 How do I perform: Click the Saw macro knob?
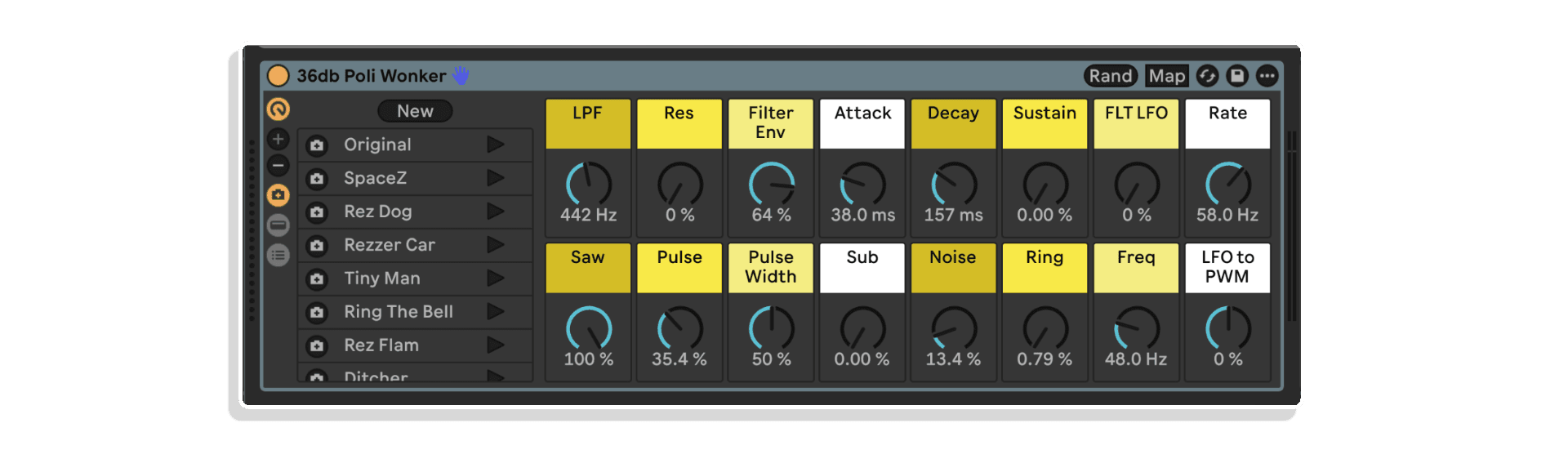[589, 329]
